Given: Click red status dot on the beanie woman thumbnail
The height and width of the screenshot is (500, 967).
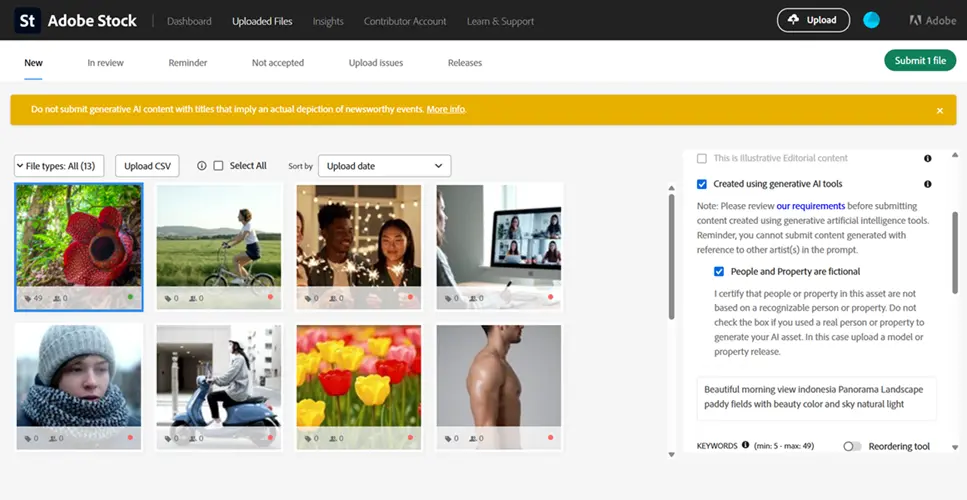Looking at the screenshot, I should [130, 438].
